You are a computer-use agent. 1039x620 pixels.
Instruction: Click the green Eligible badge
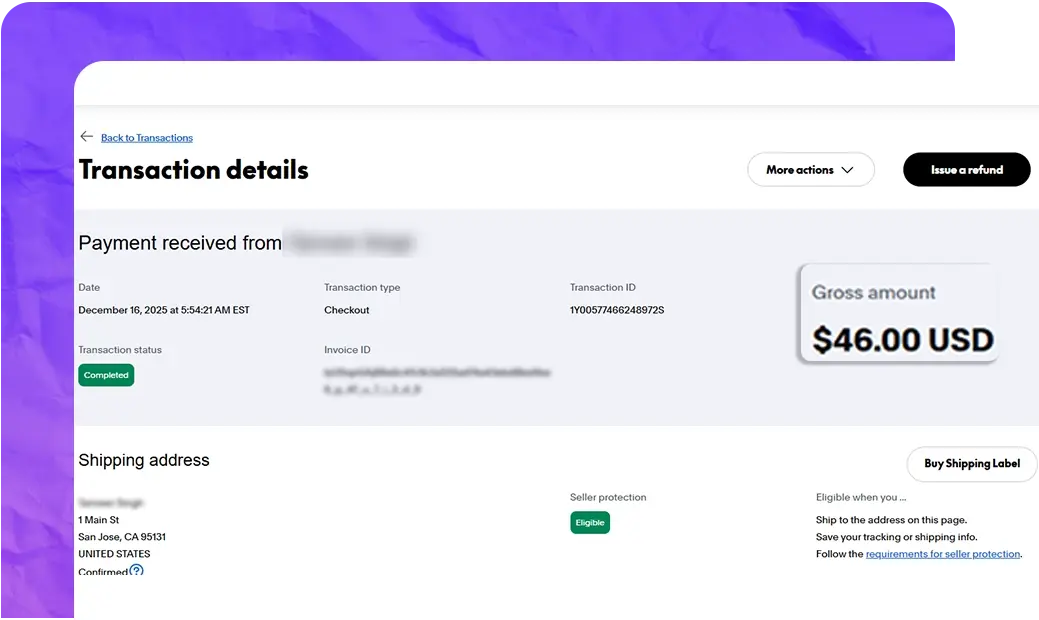[590, 522]
